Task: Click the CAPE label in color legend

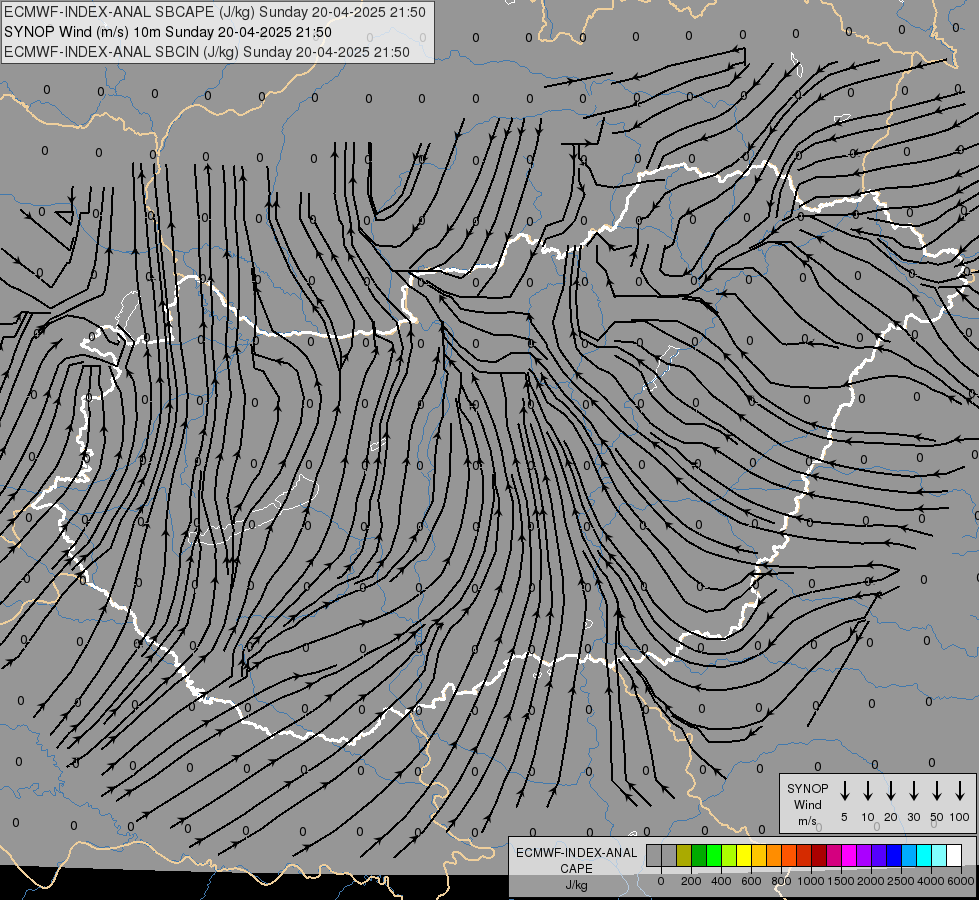Action: click(576, 869)
